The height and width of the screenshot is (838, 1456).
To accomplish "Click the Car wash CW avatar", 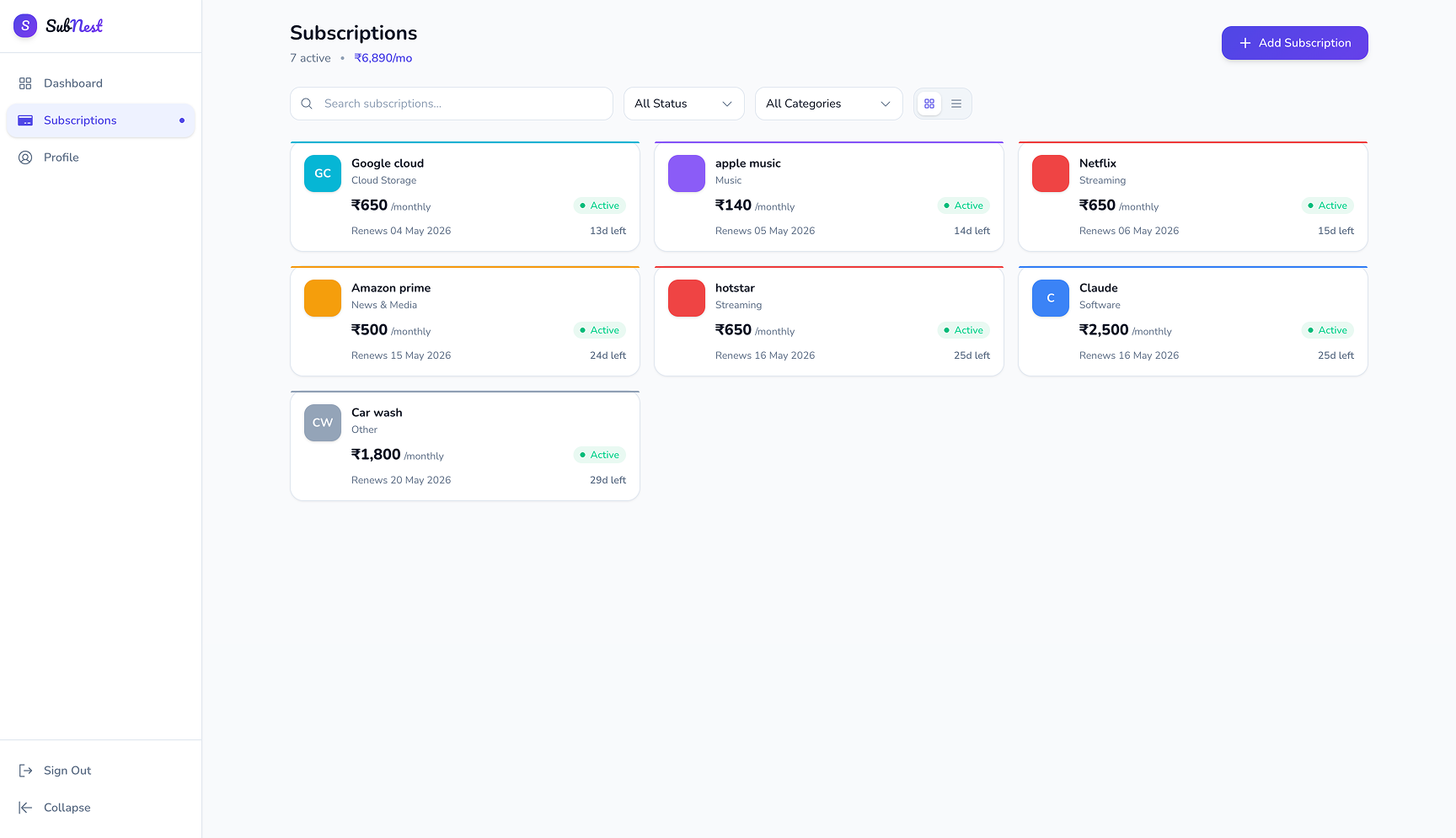I will tap(323, 423).
